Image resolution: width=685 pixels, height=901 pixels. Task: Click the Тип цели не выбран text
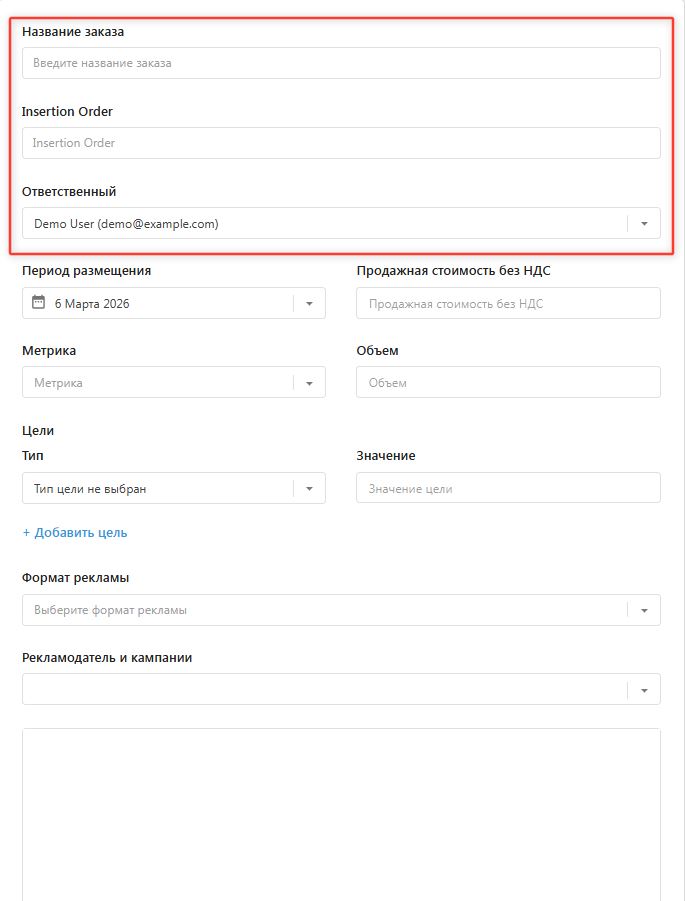pos(91,489)
